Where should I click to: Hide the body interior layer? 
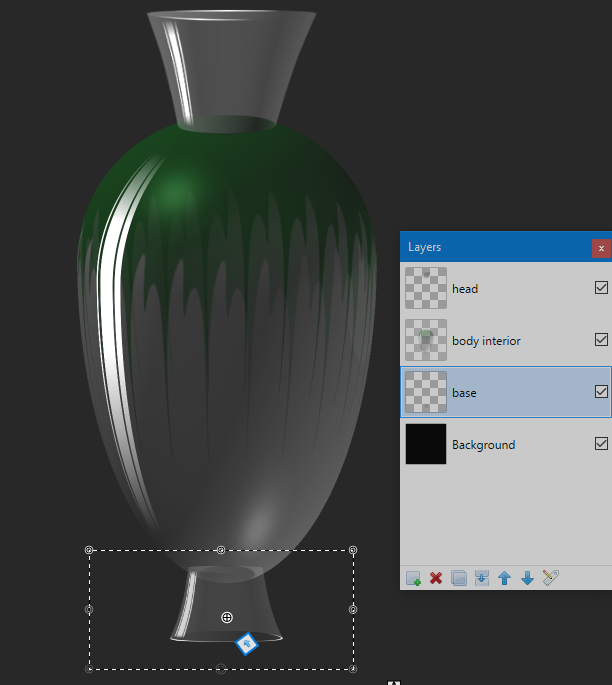click(x=601, y=339)
